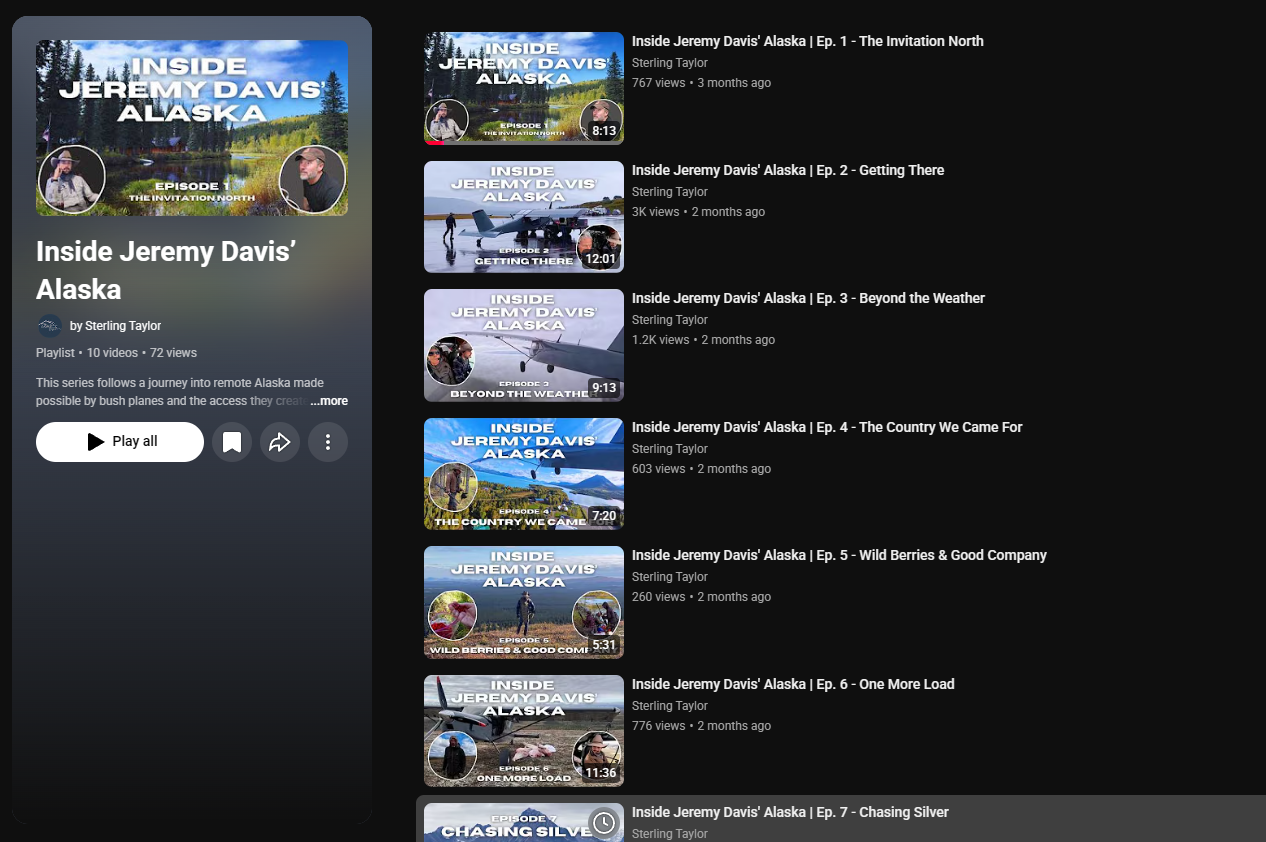Viewport: 1266px width, 842px height.
Task: Open the Ep. 6 One More Load thumbnail
Action: [x=524, y=731]
